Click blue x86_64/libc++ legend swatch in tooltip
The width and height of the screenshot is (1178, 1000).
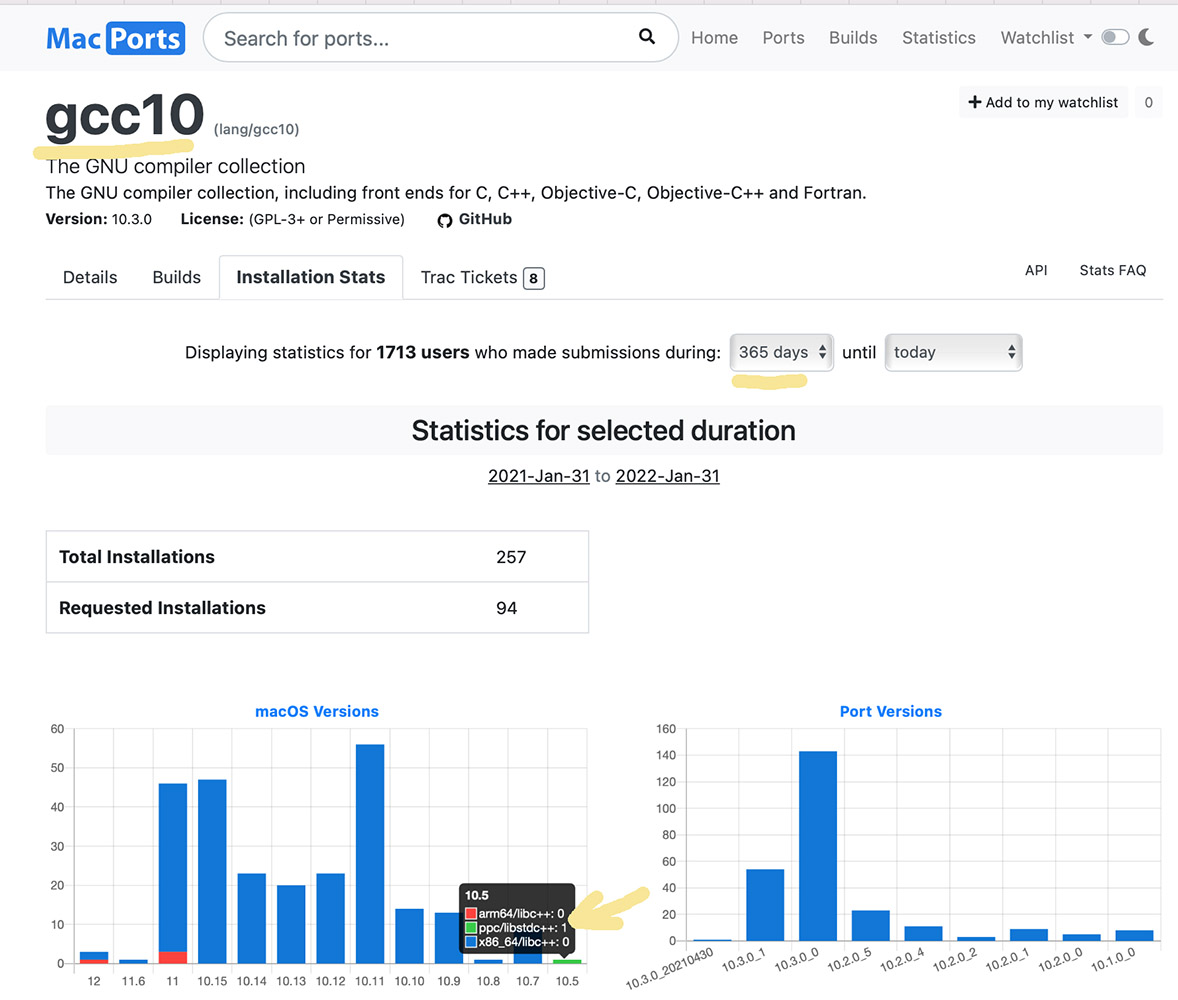[471, 942]
